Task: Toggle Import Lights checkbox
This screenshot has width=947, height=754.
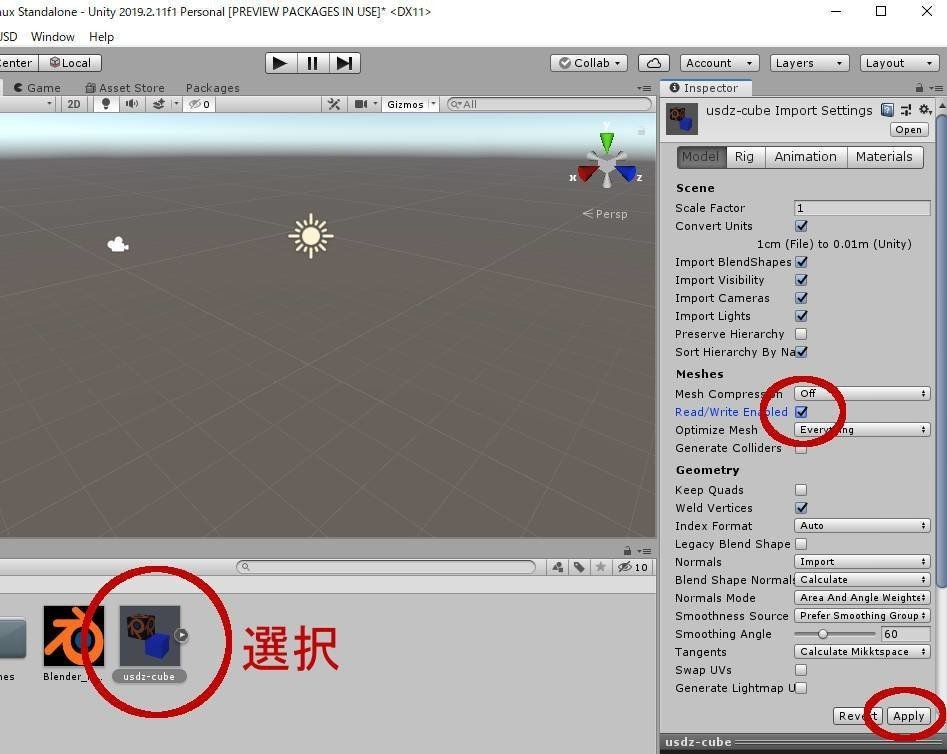Action: 801,316
